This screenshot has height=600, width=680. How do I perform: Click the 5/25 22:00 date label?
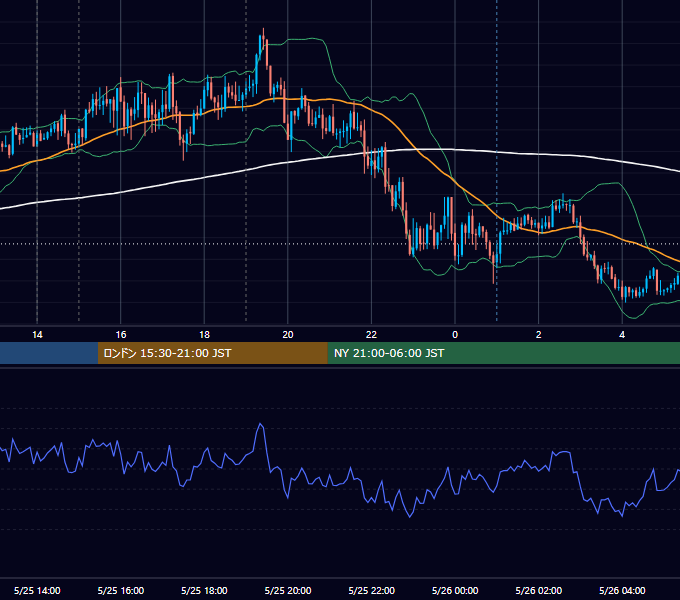[x=372, y=590]
